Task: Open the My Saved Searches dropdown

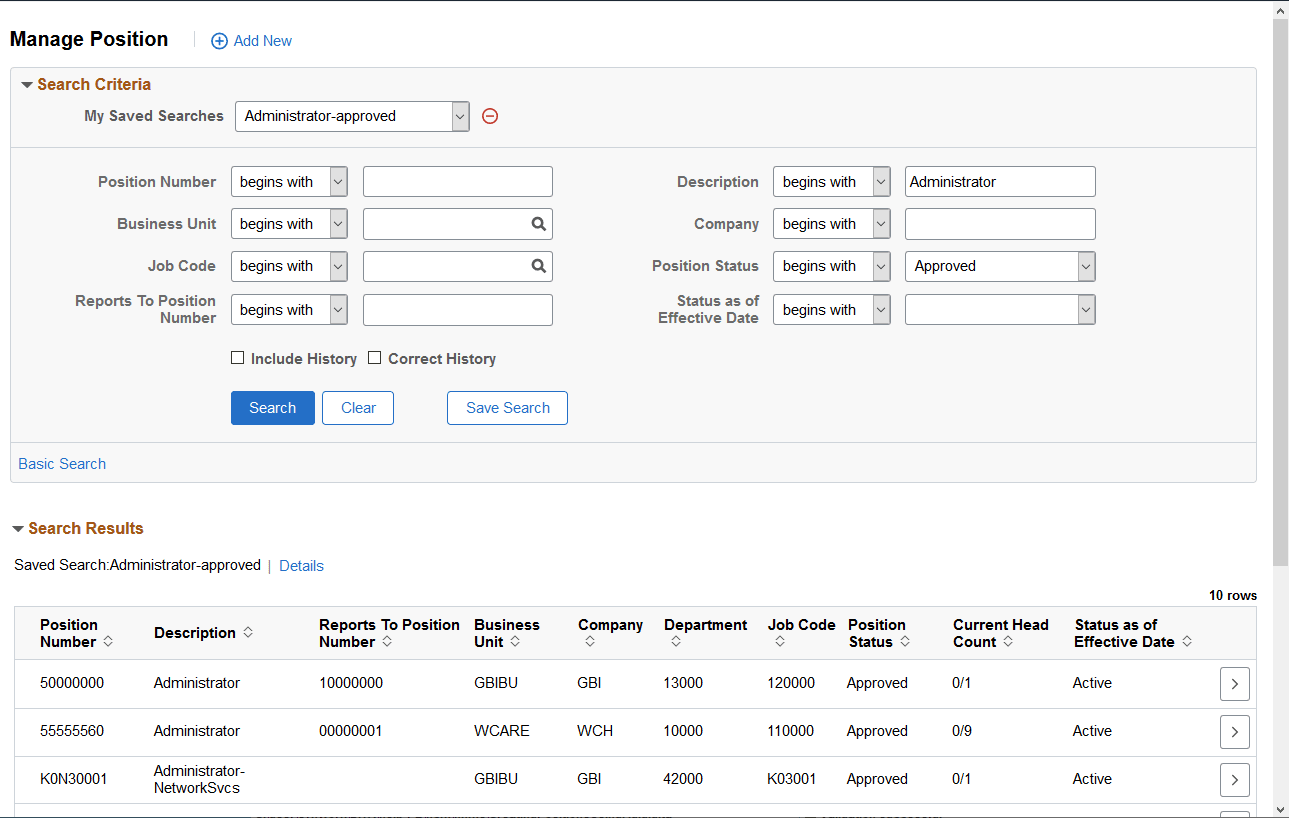Action: [460, 116]
